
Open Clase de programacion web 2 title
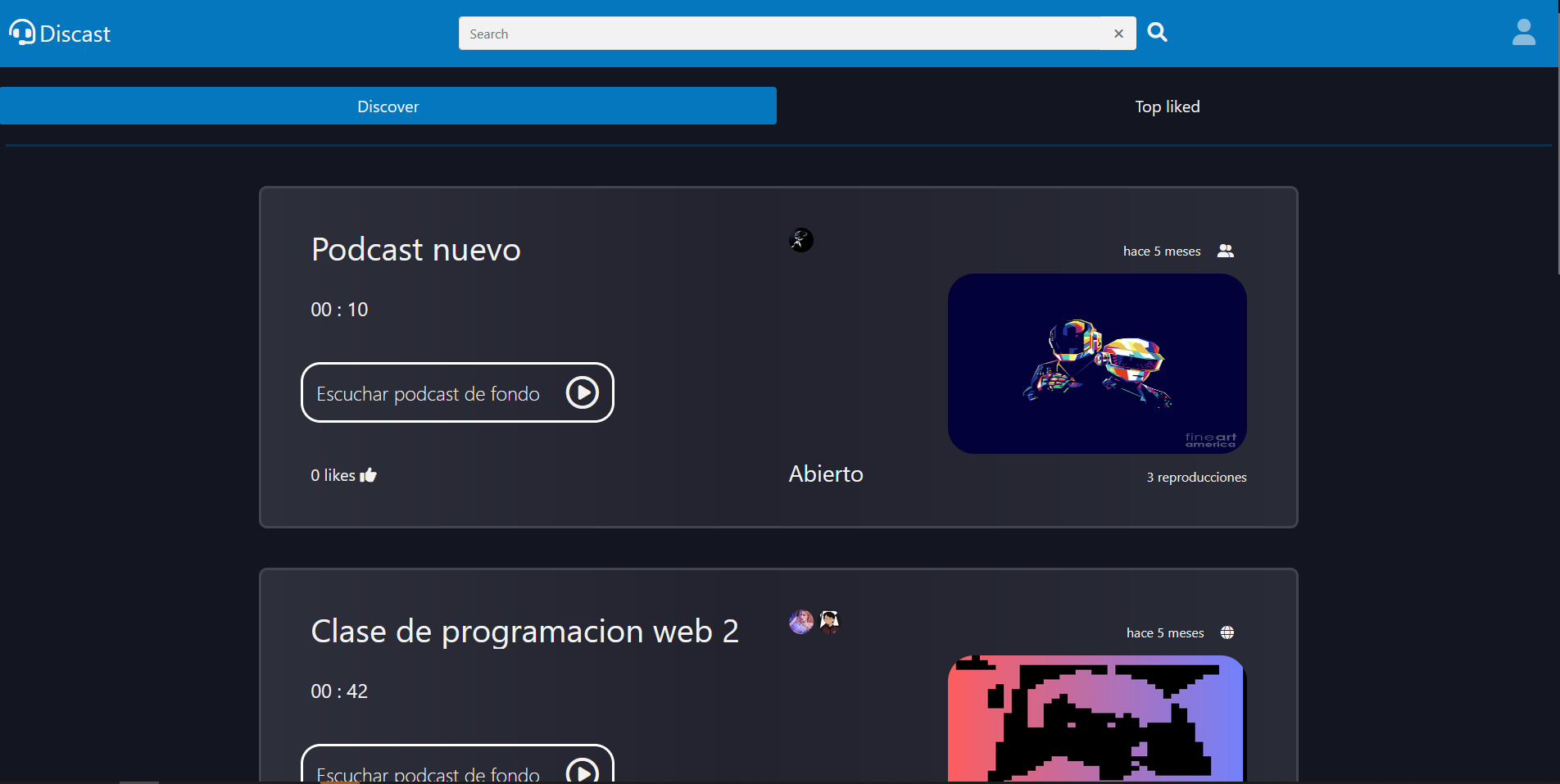(524, 632)
